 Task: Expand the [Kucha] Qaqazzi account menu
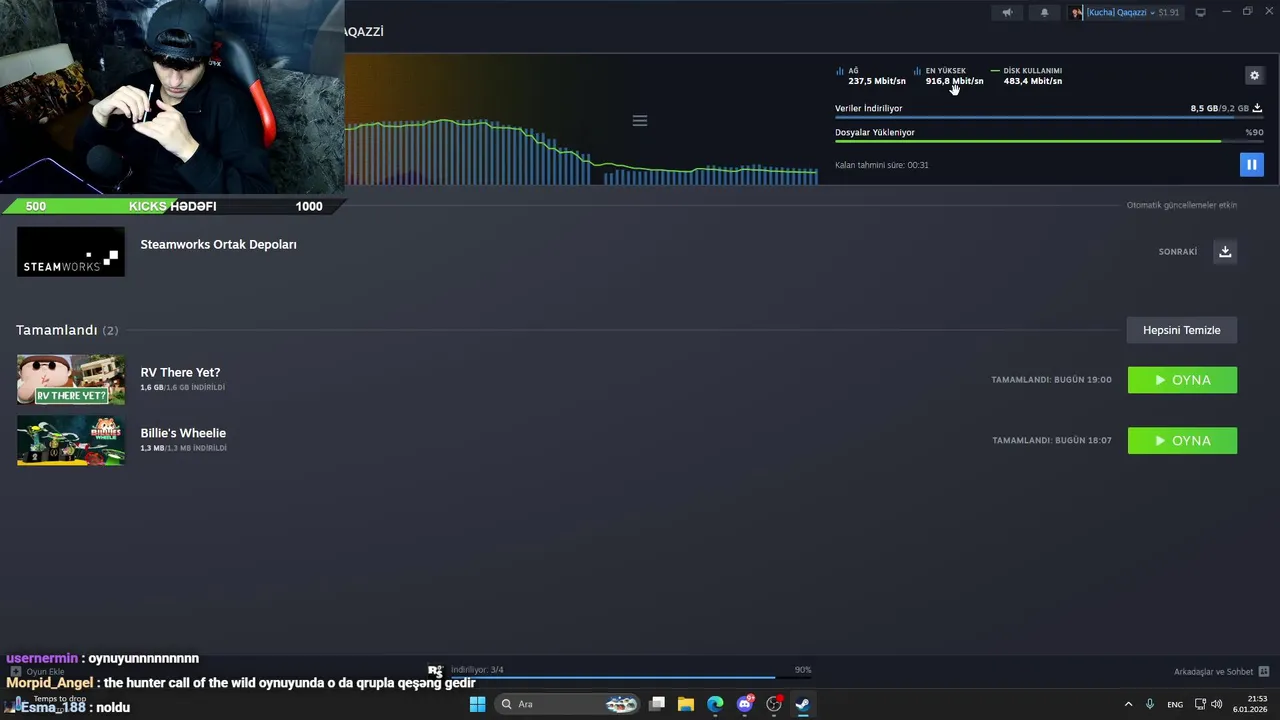click(x=1126, y=13)
